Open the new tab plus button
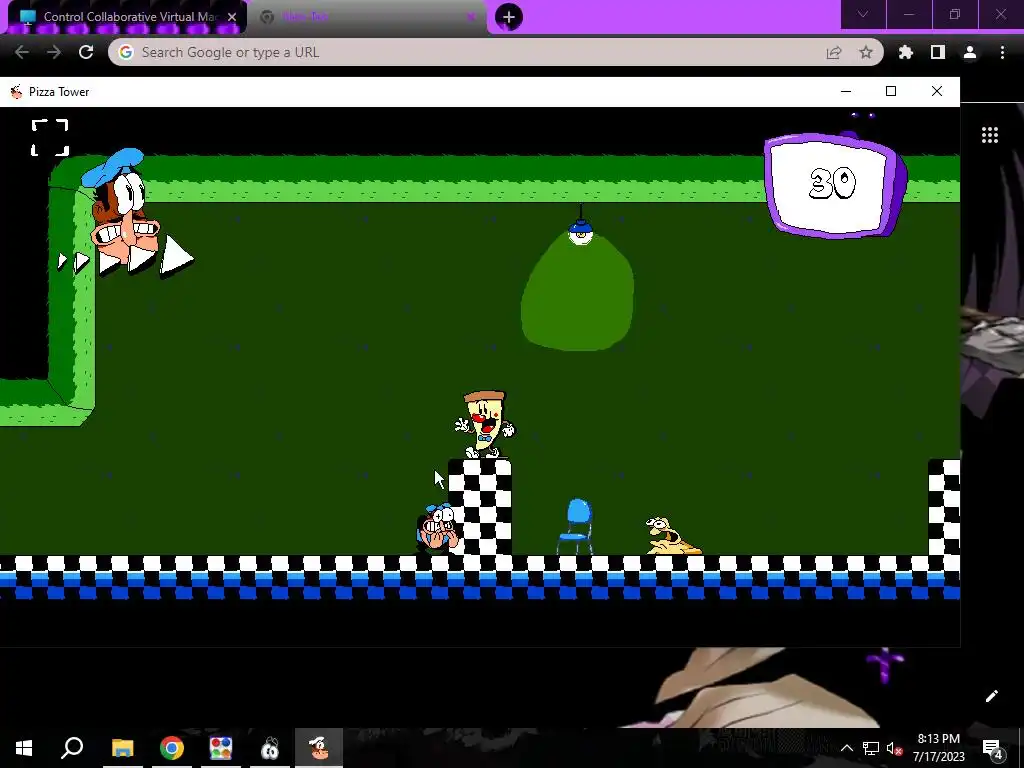The image size is (1024, 768). click(x=509, y=17)
